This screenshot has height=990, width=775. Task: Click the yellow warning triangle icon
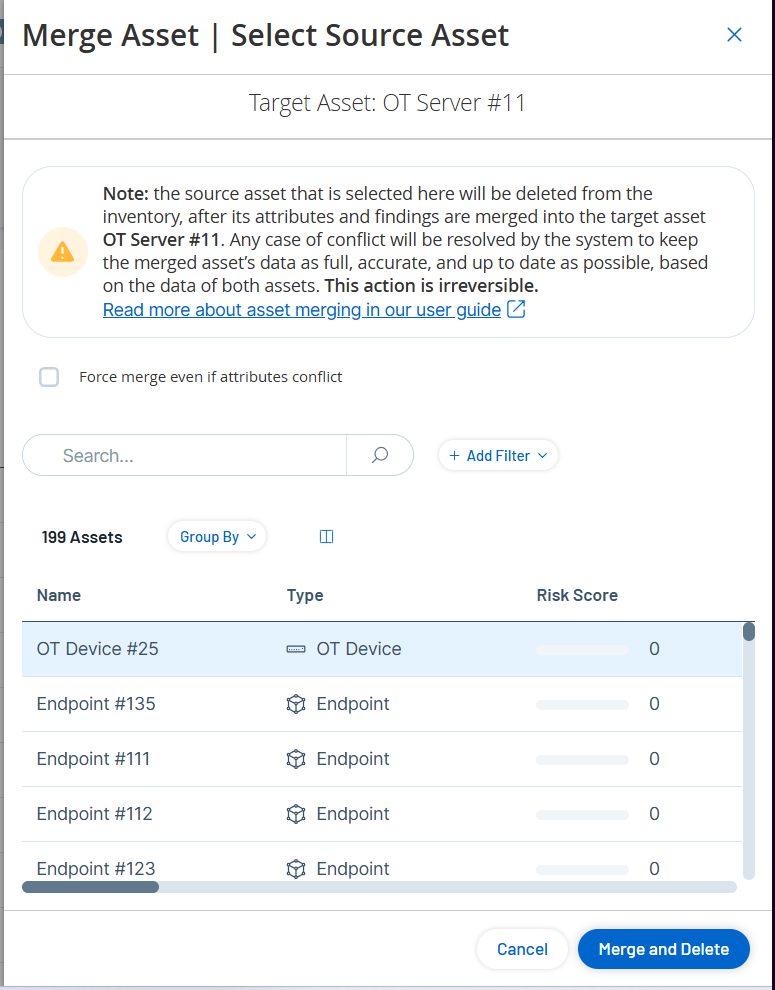pos(63,251)
